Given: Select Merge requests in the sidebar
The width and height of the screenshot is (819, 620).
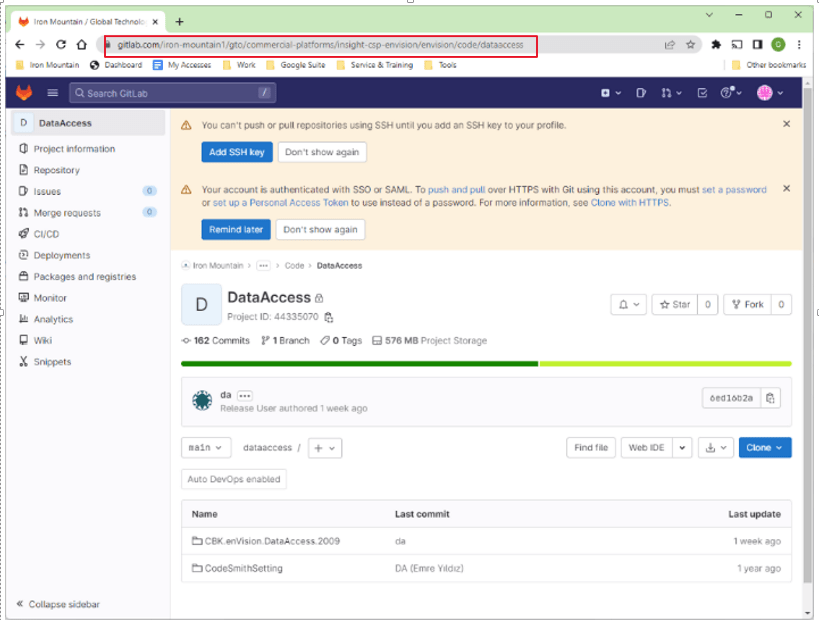Looking at the screenshot, I should pyautogui.click(x=66, y=212).
